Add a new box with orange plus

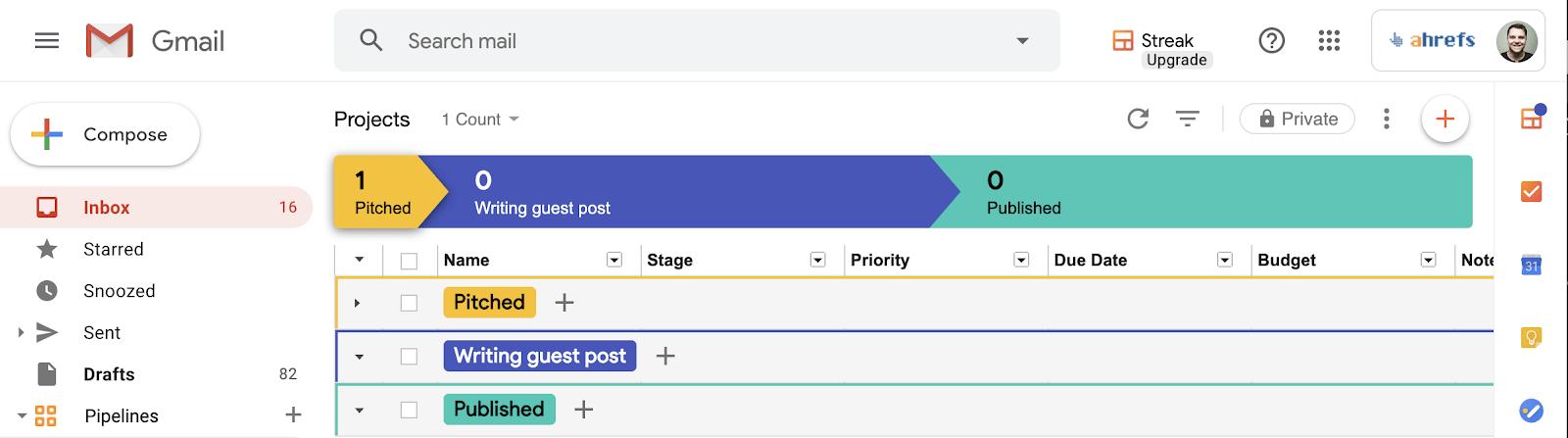click(1445, 120)
